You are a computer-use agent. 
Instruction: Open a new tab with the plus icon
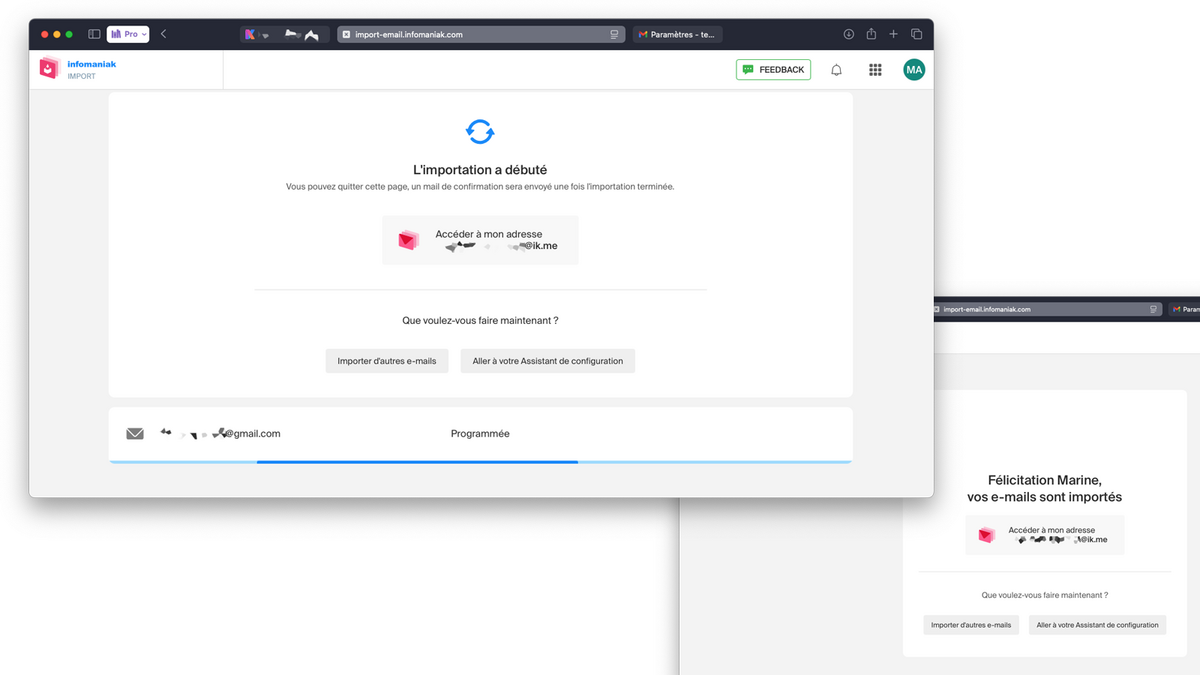[x=894, y=34]
